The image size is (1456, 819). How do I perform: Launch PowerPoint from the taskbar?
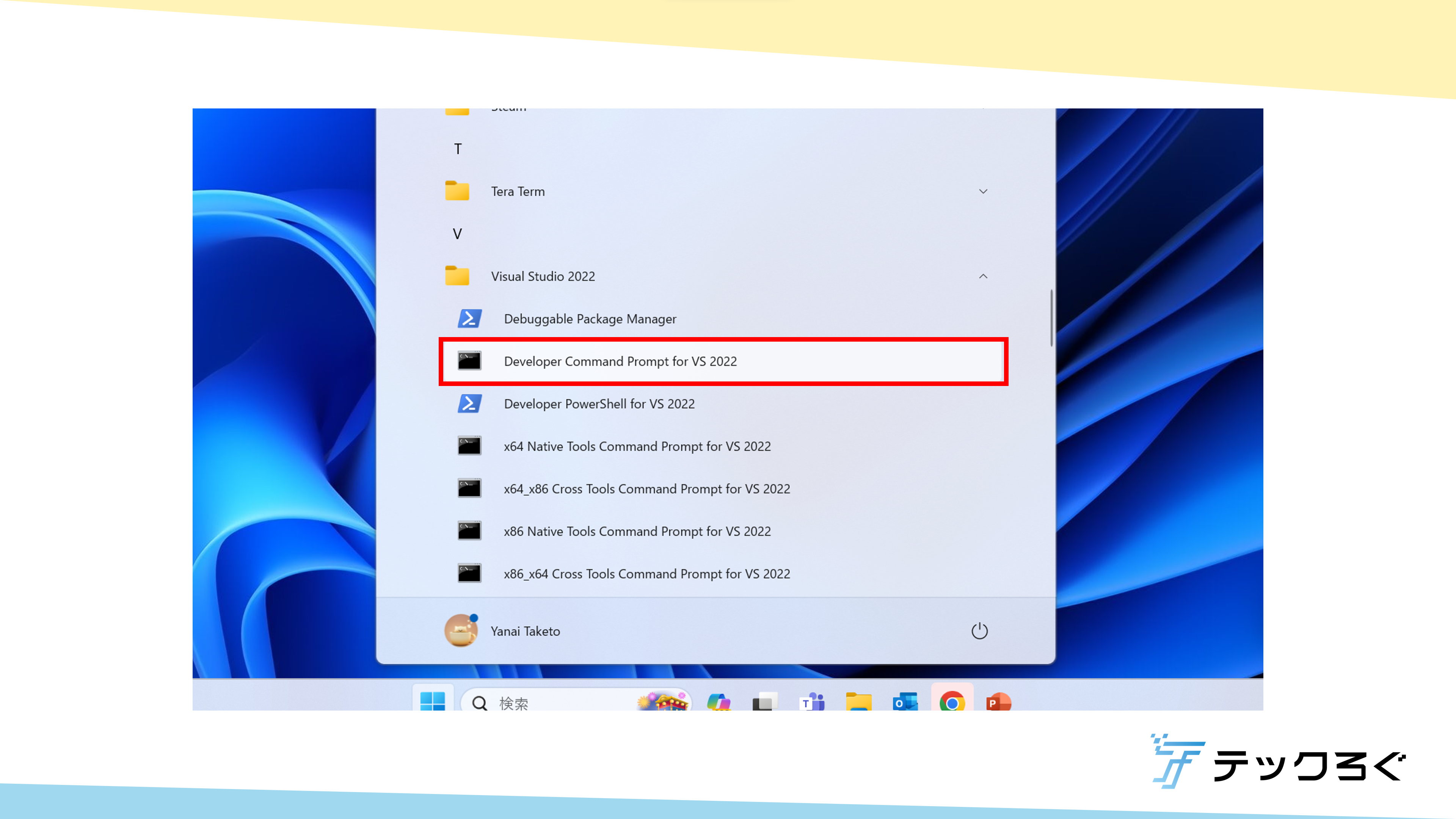coord(998,701)
